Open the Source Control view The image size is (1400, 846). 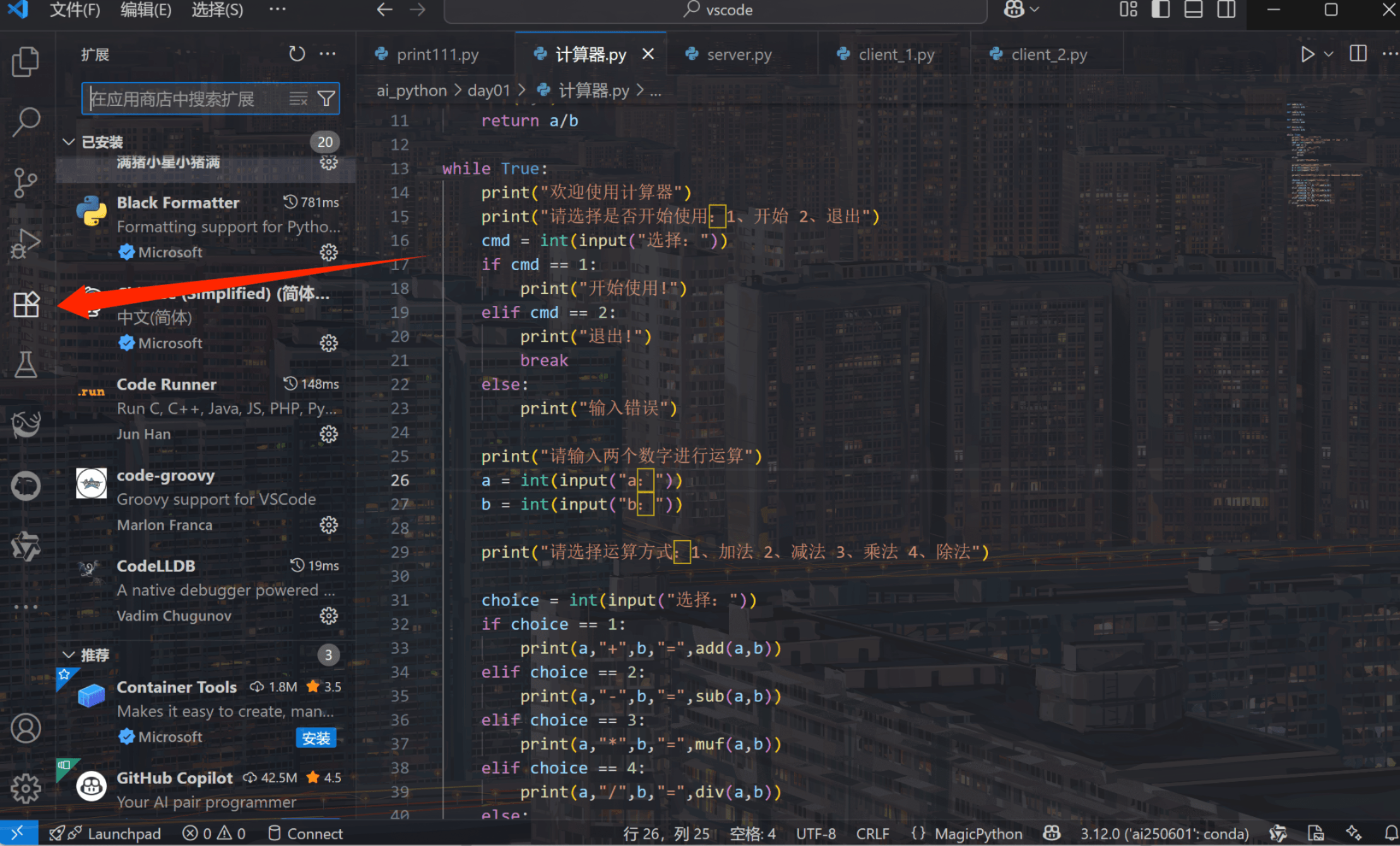(x=26, y=183)
